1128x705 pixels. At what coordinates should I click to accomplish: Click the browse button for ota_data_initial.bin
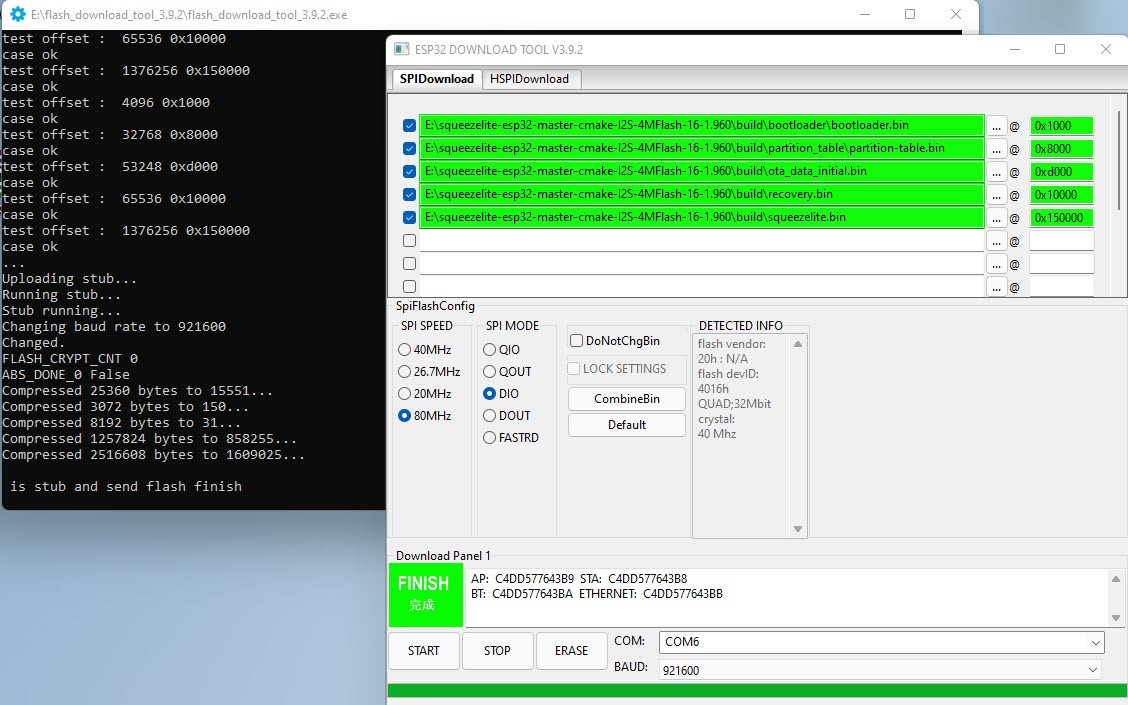pyautogui.click(x=996, y=172)
